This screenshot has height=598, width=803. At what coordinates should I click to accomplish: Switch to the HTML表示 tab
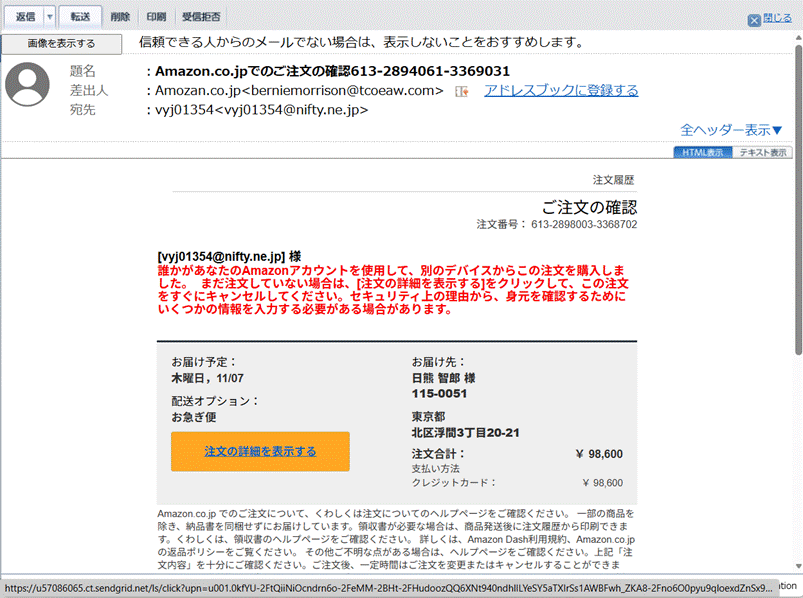[x=702, y=153]
